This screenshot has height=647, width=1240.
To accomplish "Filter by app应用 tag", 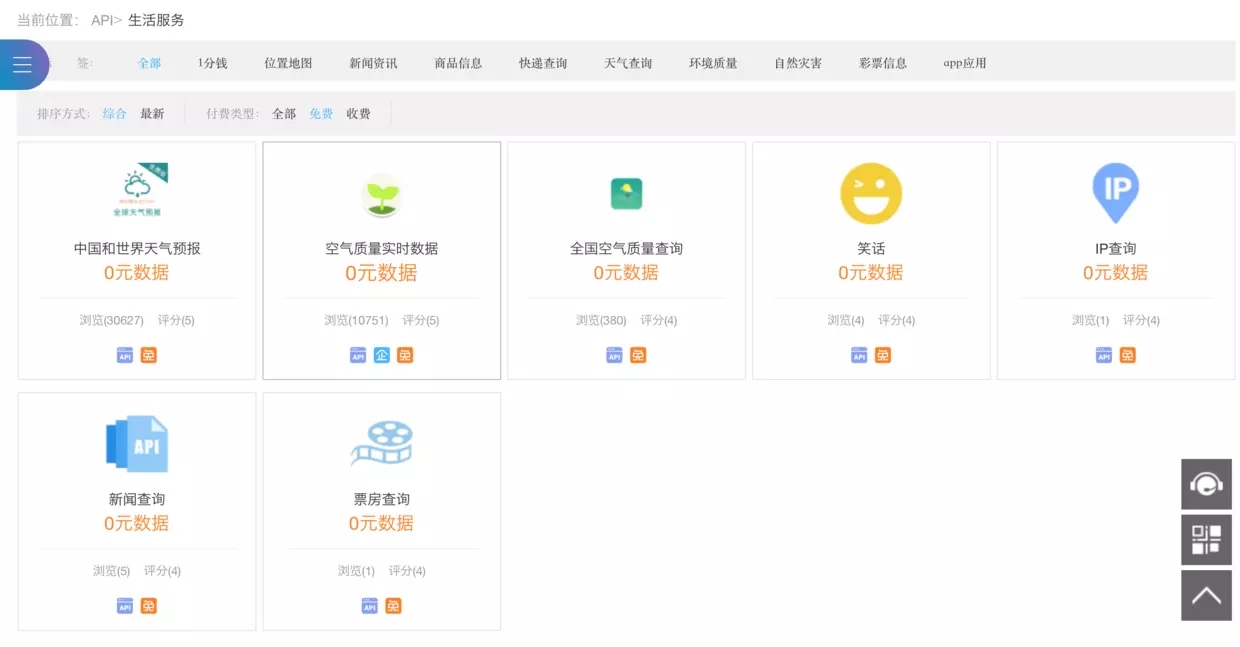I will click(965, 63).
